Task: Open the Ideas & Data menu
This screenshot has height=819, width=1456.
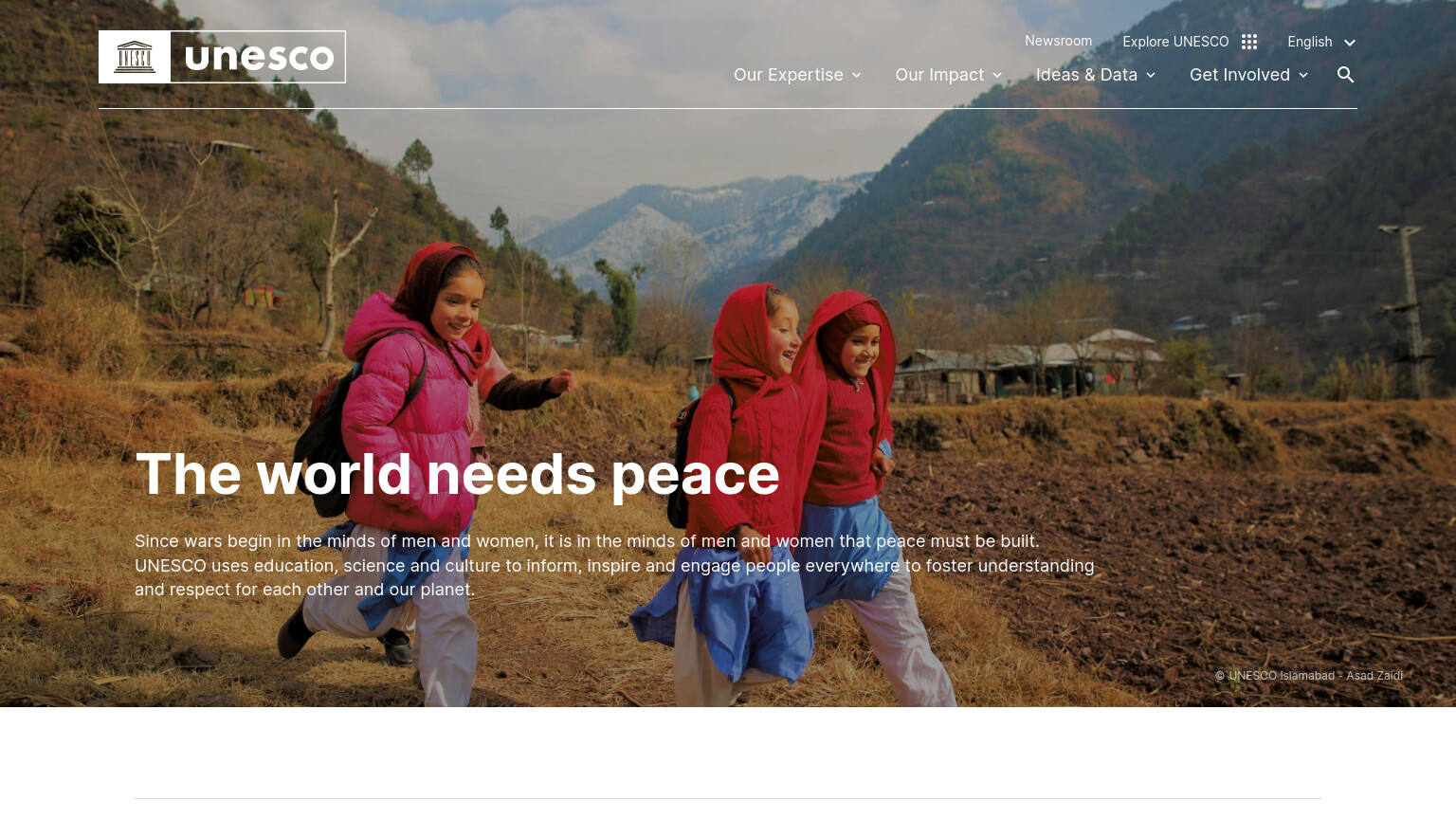Action: [1086, 75]
